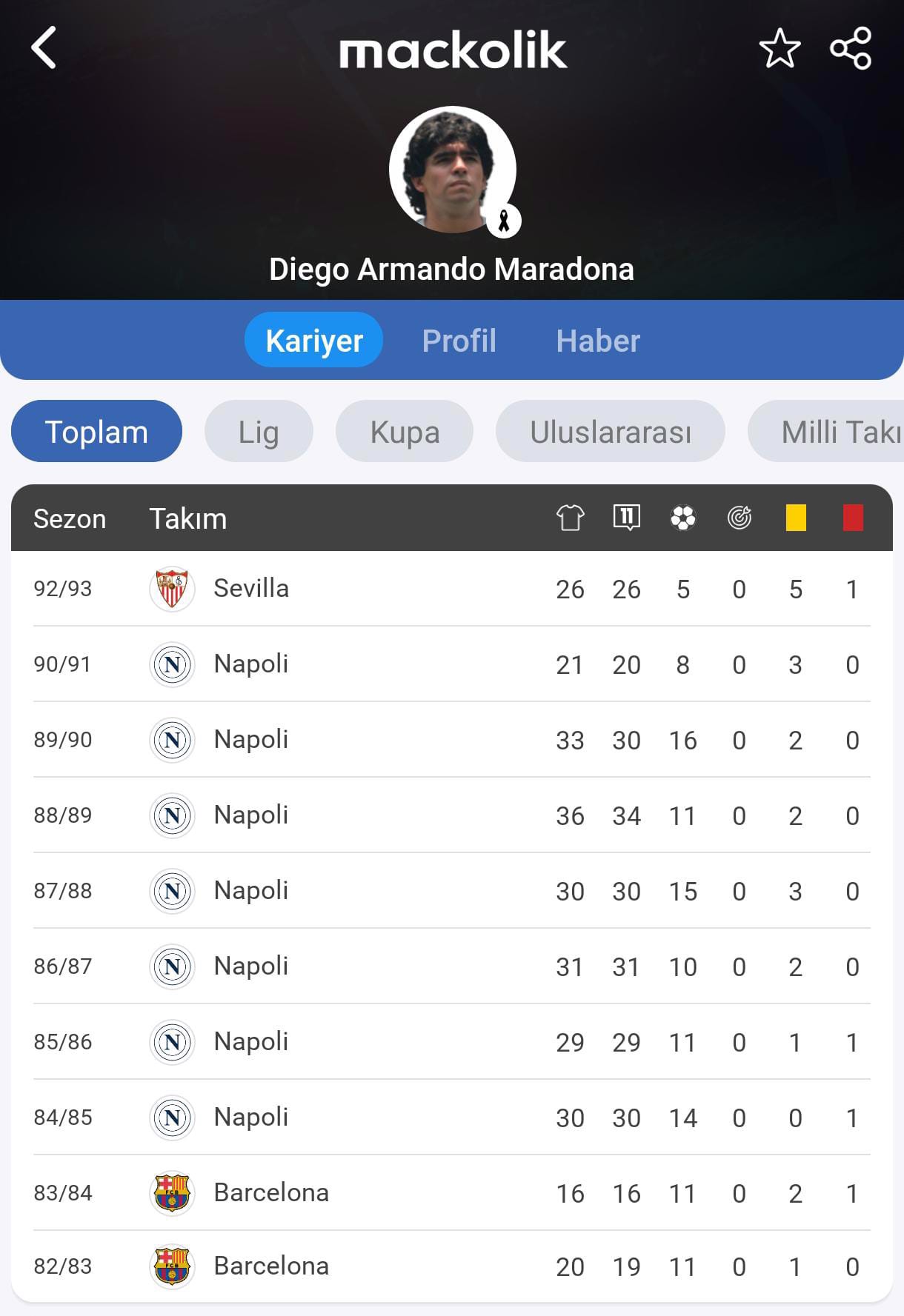904x1316 pixels.
Task: Open Napoli in the 89/90 row
Action: pos(250,740)
